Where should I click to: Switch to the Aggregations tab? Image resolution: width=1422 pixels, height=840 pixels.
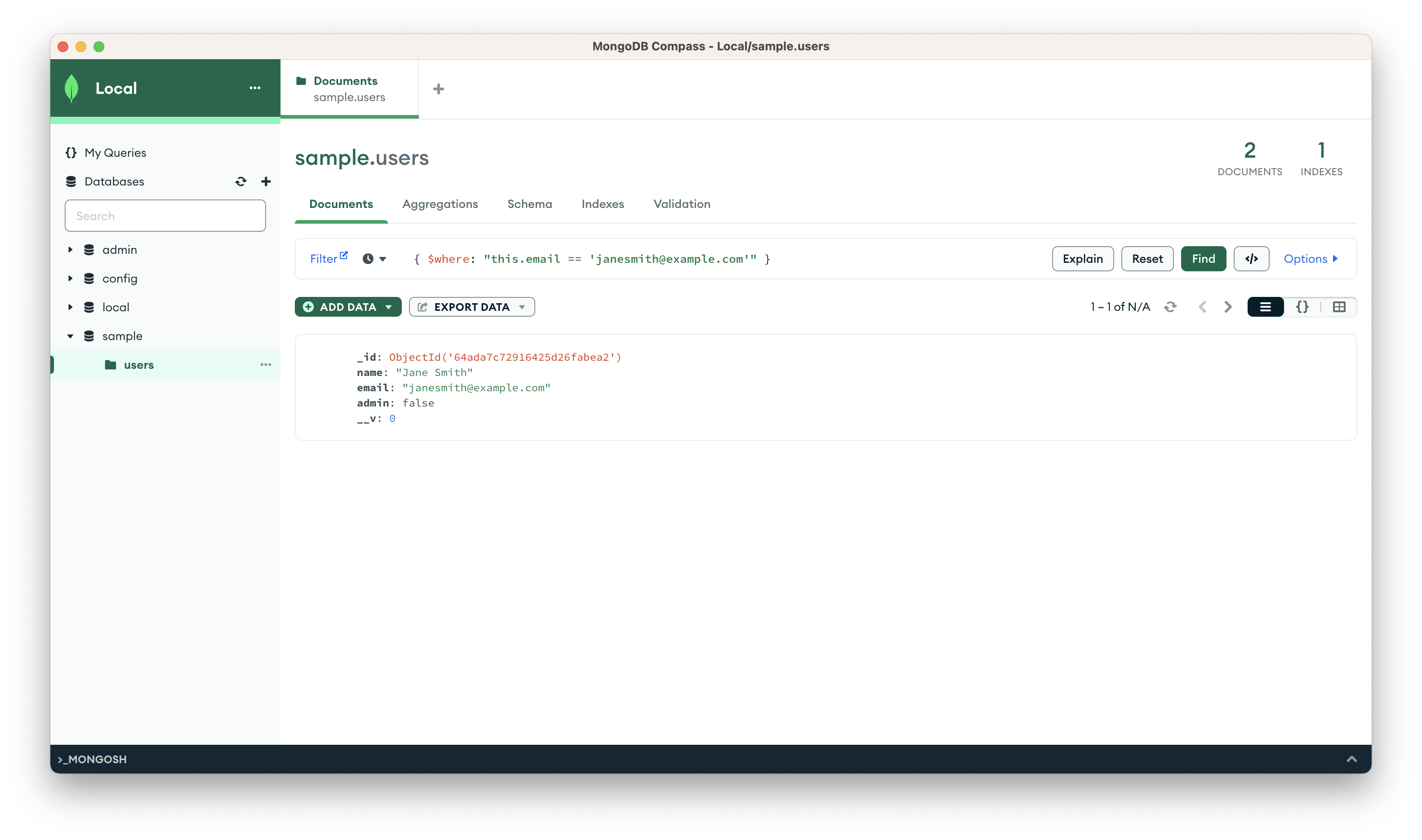pos(439,204)
